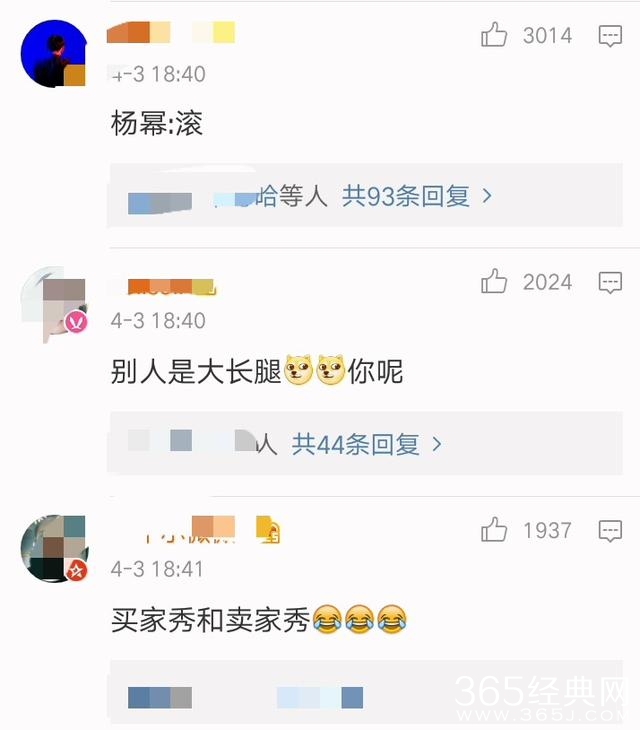Viewport: 640px width, 730px height.
Task: Open the blue circular avatar profile
Action: (53, 53)
